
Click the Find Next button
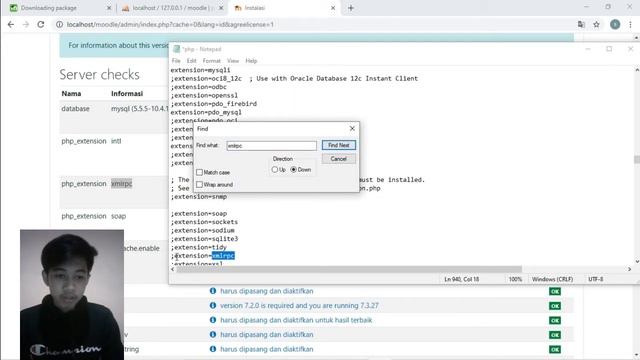[x=338, y=145]
